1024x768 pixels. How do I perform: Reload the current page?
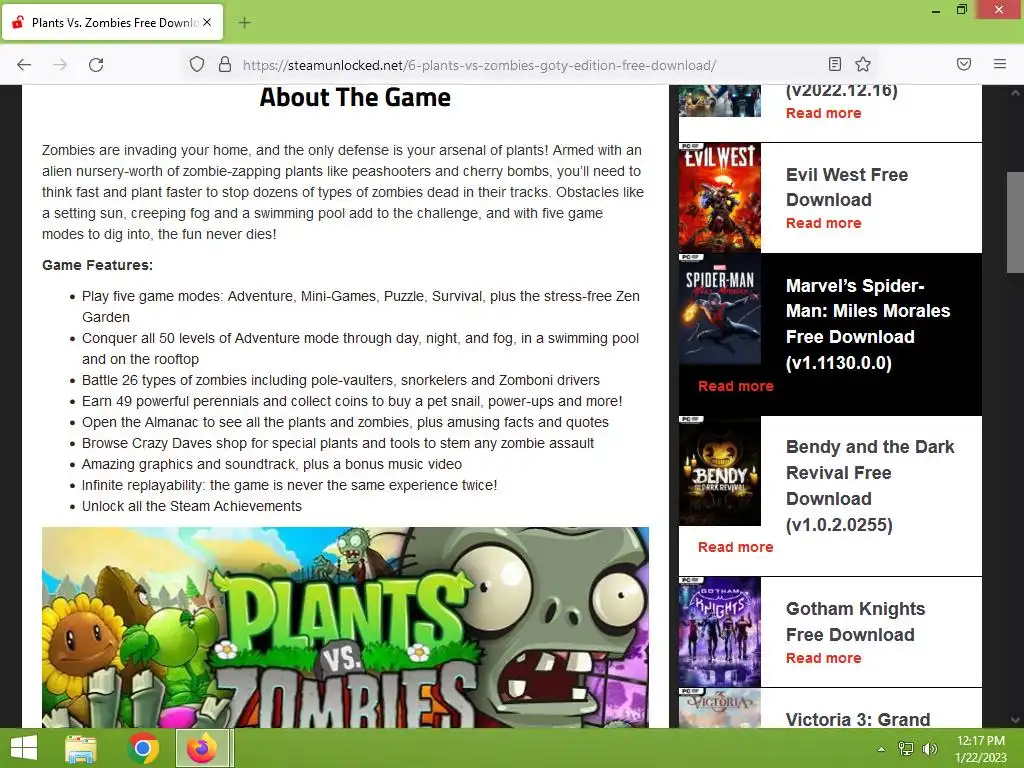tap(96, 65)
